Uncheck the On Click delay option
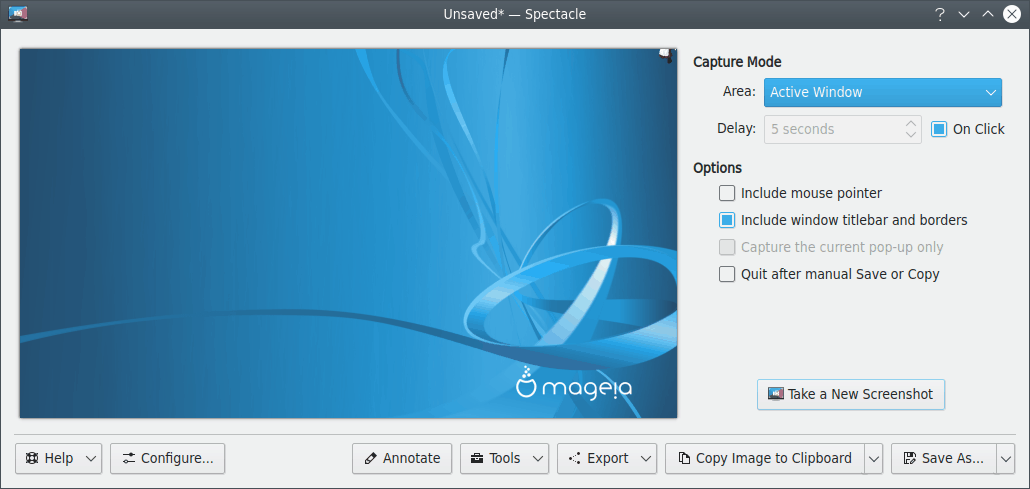Image resolution: width=1030 pixels, height=489 pixels. (939, 129)
